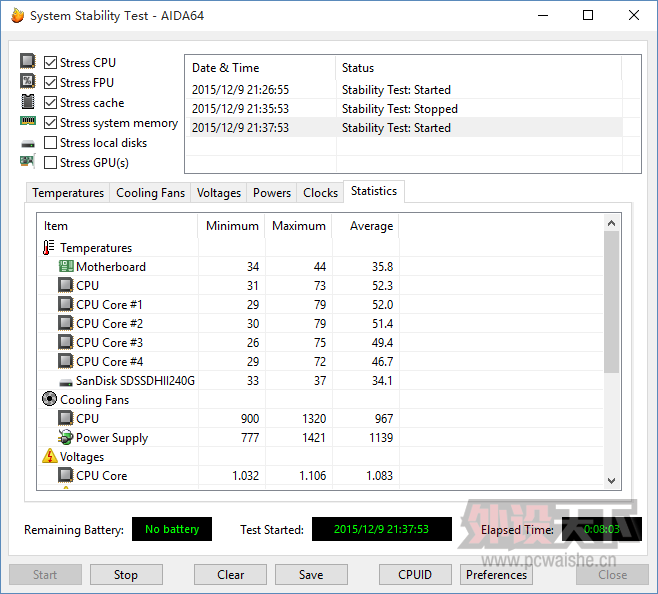Switch to the Temperatures tab
Image resolution: width=658 pixels, height=594 pixels.
[x=68, y=193]
